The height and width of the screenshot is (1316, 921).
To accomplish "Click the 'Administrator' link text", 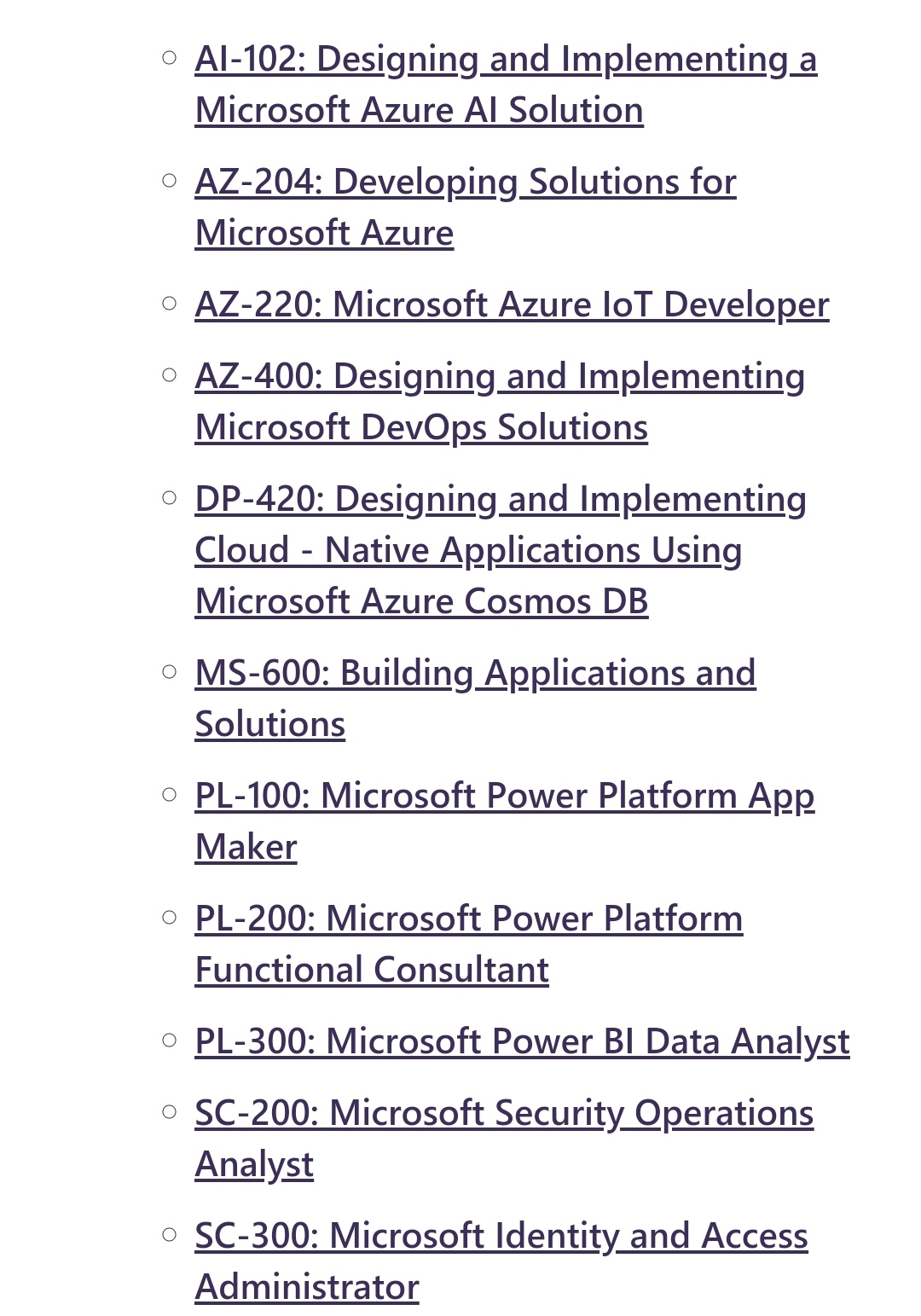I will point(307,1288).
